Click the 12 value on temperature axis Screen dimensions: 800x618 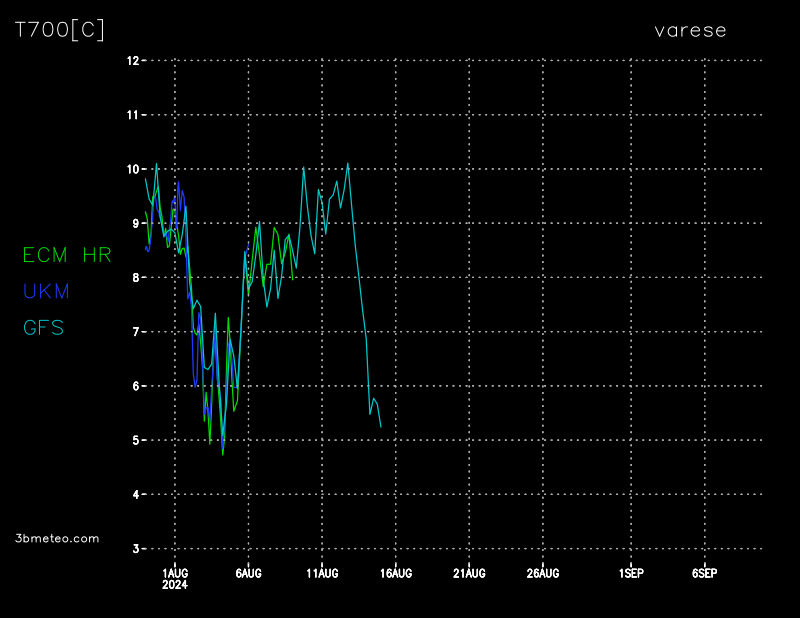tap(133, 61)
